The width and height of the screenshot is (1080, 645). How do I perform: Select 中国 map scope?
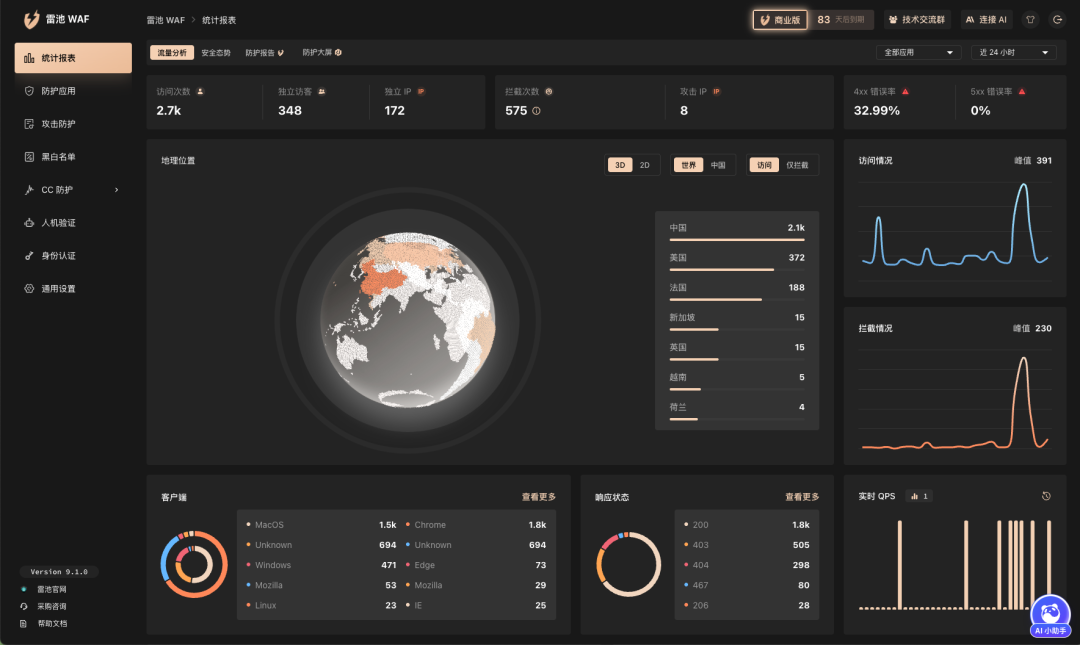coord(718,165)
